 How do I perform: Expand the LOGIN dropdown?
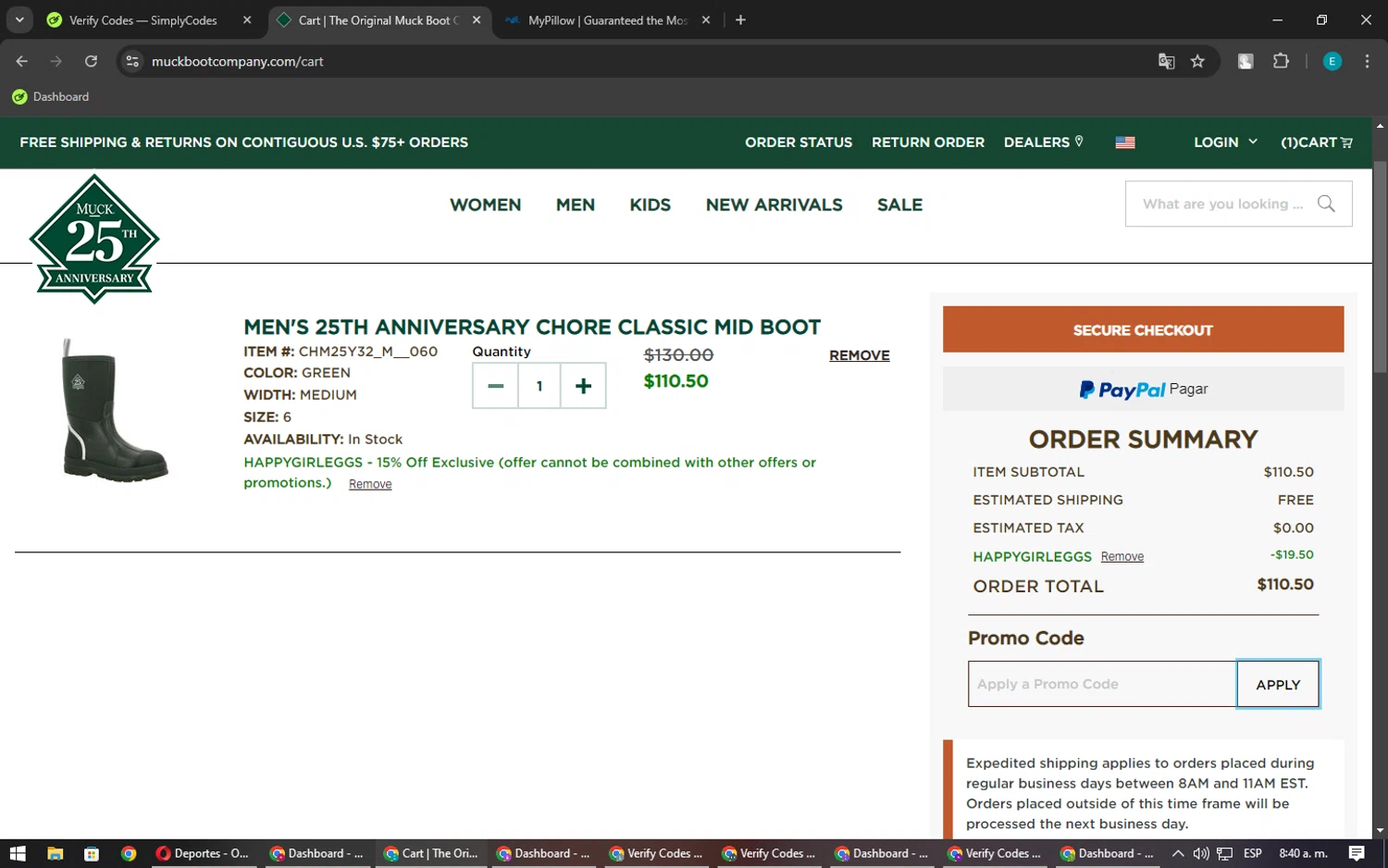pos(1225,143)
